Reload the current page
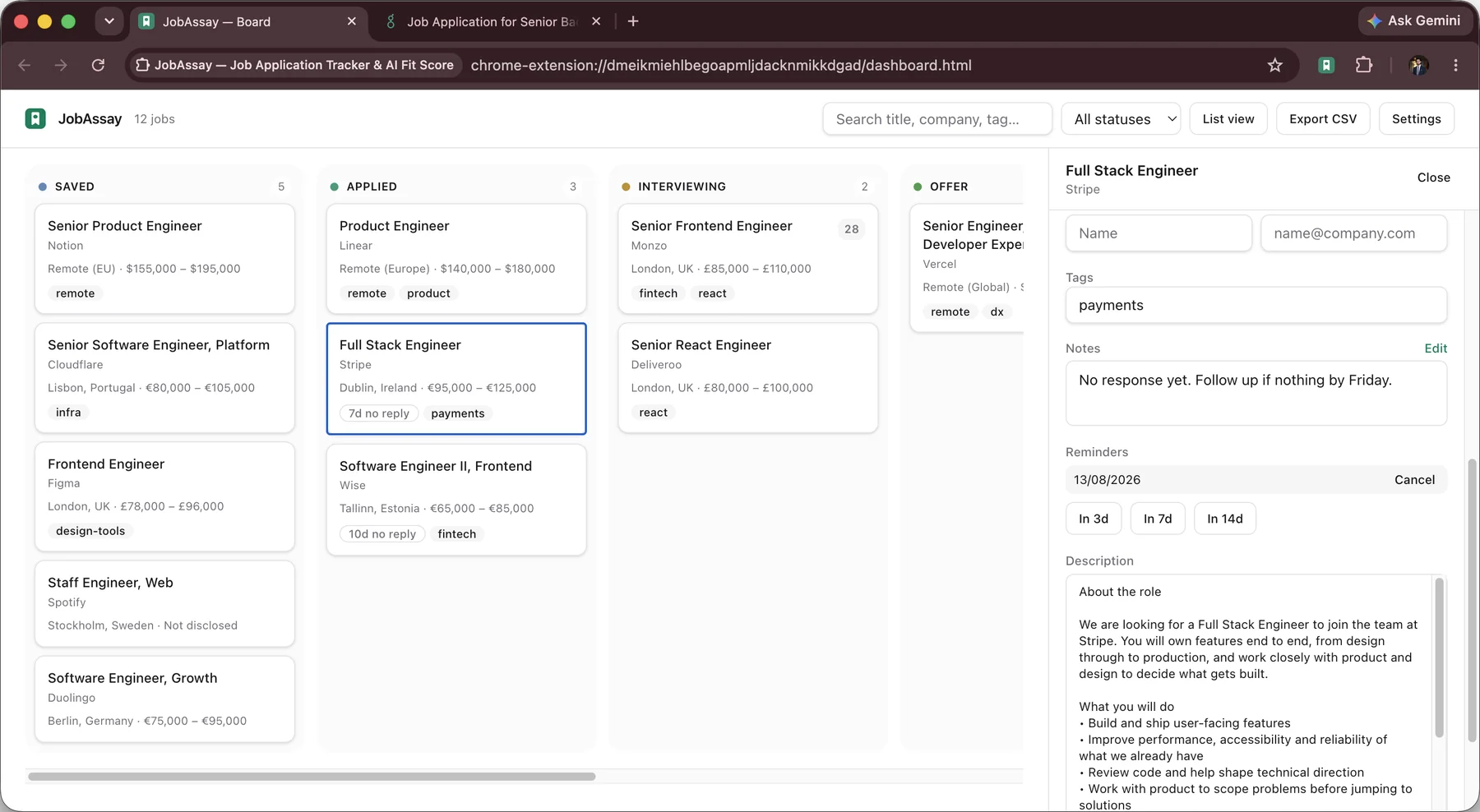Image resolution: width=1480 pixels, height=812 pixels. tap(98, 65)
